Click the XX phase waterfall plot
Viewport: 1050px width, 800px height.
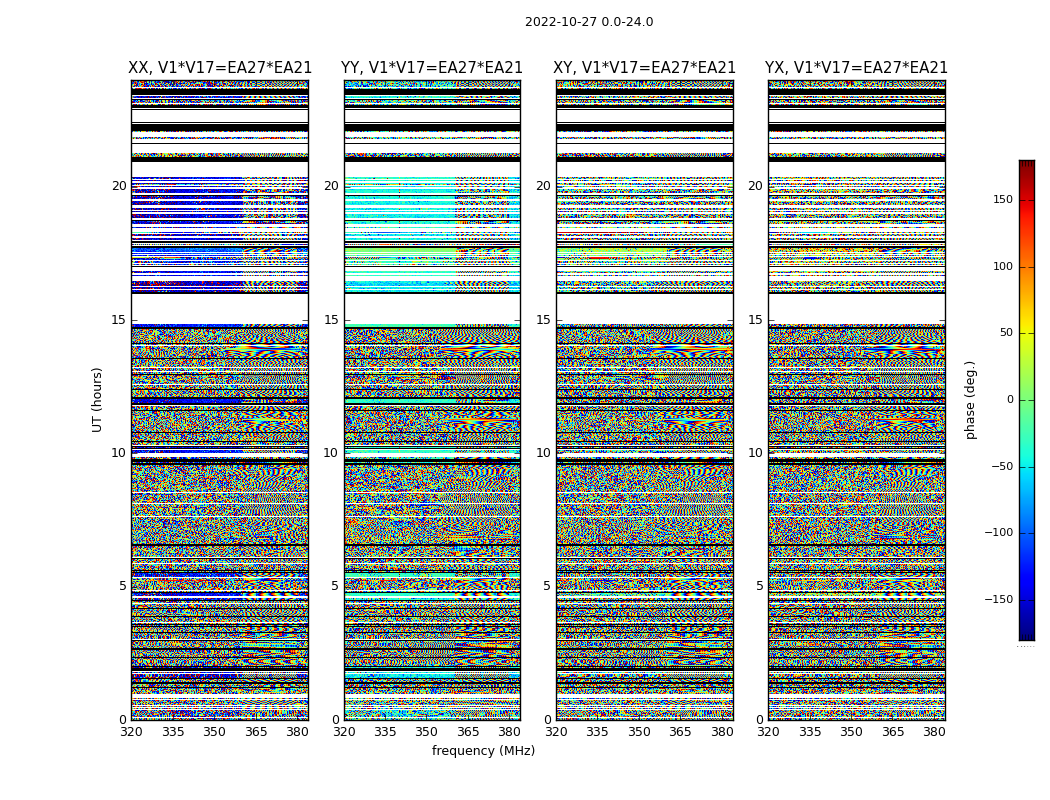pos(220,400)
